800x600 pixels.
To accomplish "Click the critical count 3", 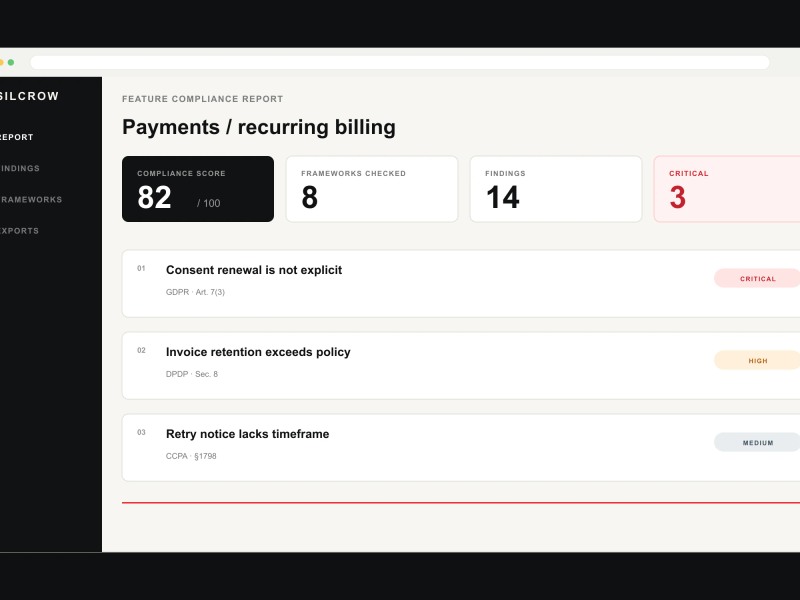I will click(678, 197).
